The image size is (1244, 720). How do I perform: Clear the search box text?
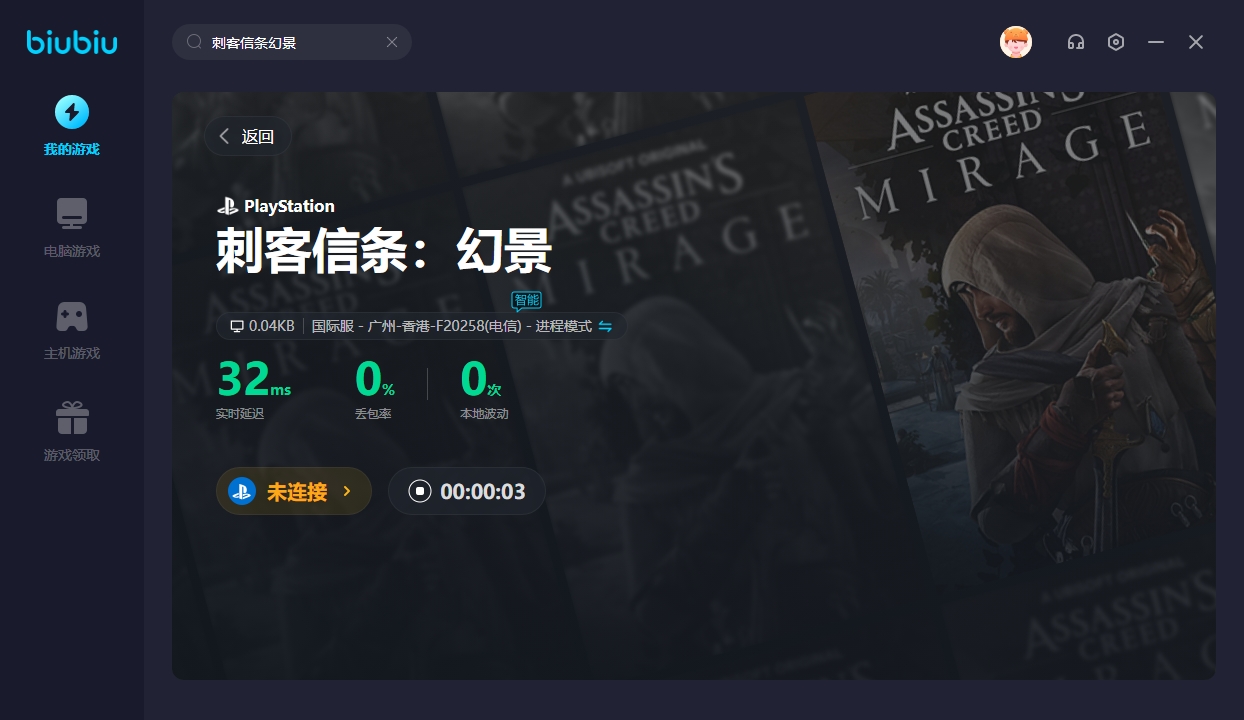pyautogui.click(x=392, y=42)
